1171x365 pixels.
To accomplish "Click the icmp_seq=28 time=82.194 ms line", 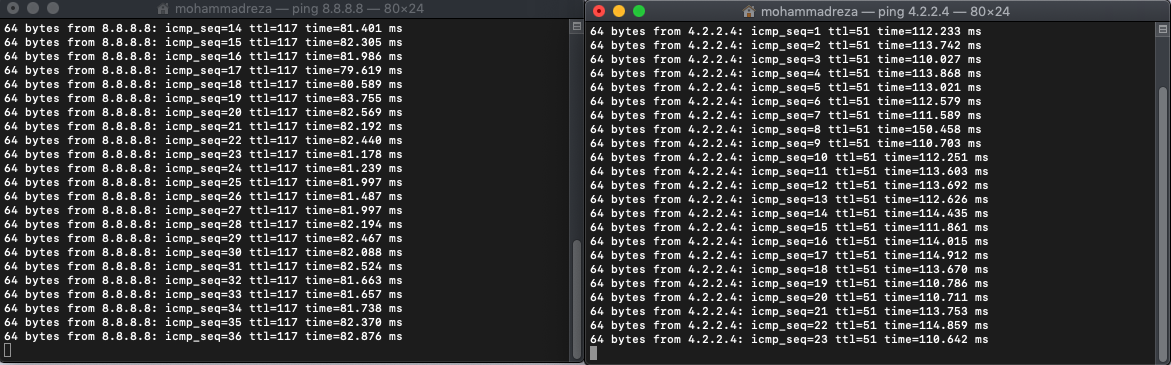I will coord(203,225).
